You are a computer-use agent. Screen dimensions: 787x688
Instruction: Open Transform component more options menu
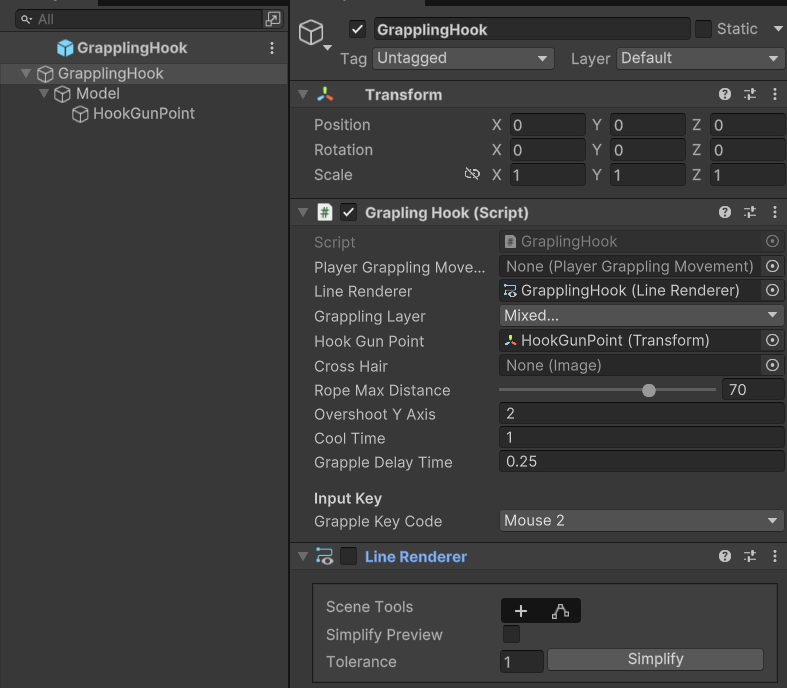click(774, 94)
